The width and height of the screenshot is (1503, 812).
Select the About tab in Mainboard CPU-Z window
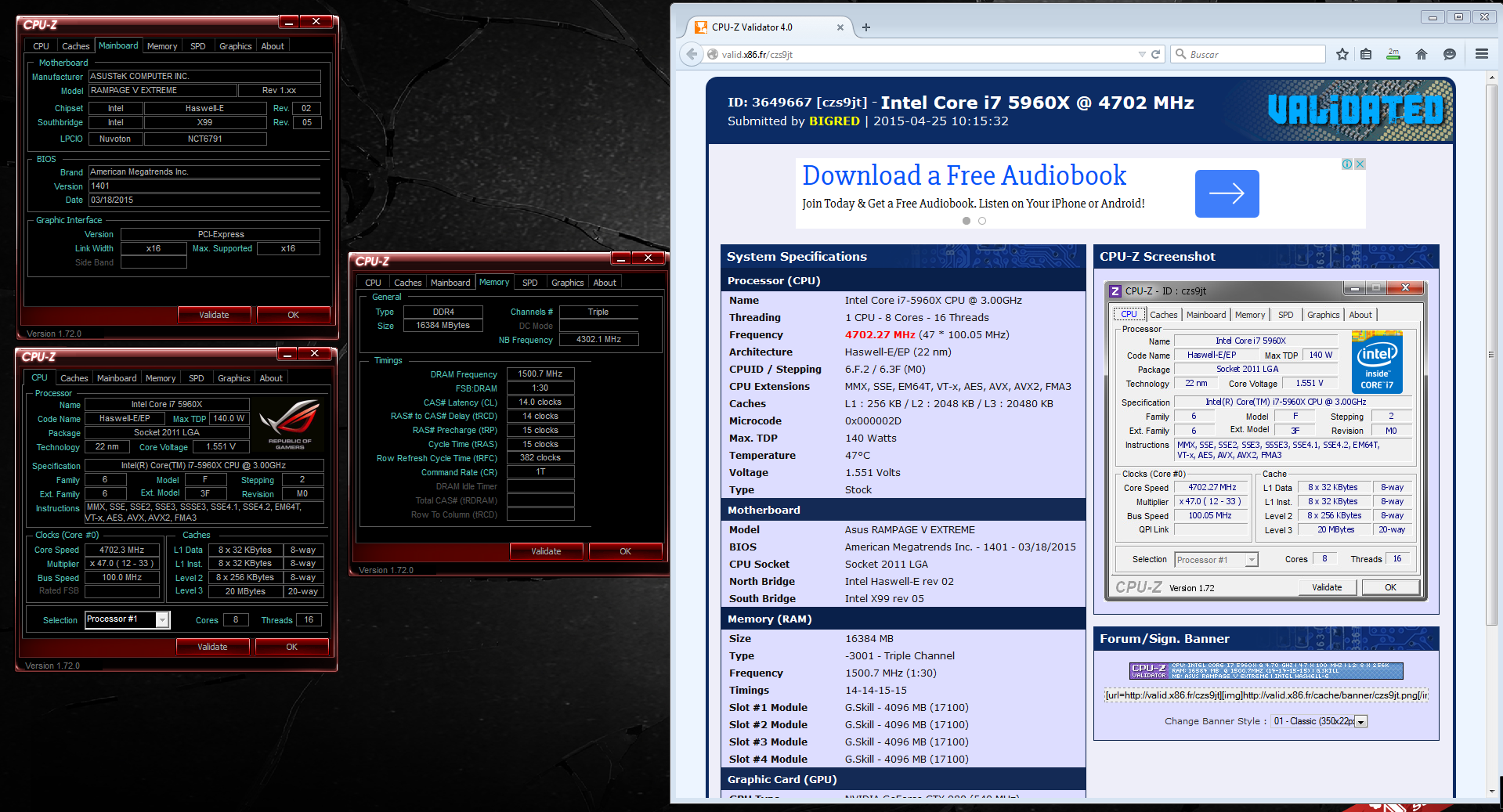[x=273, y=46]
